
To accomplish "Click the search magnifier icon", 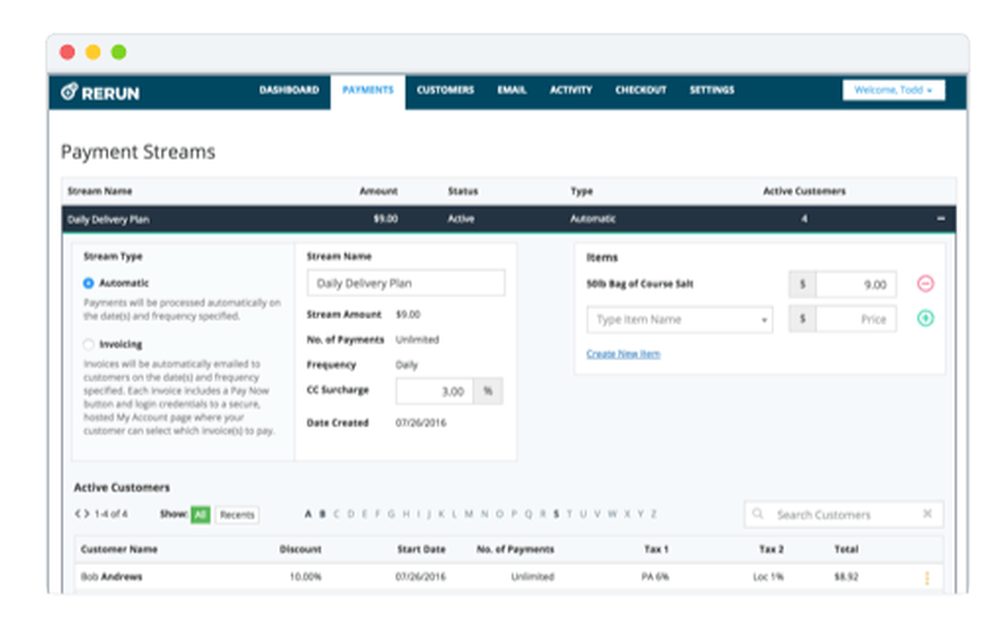I will coord(758,514).
